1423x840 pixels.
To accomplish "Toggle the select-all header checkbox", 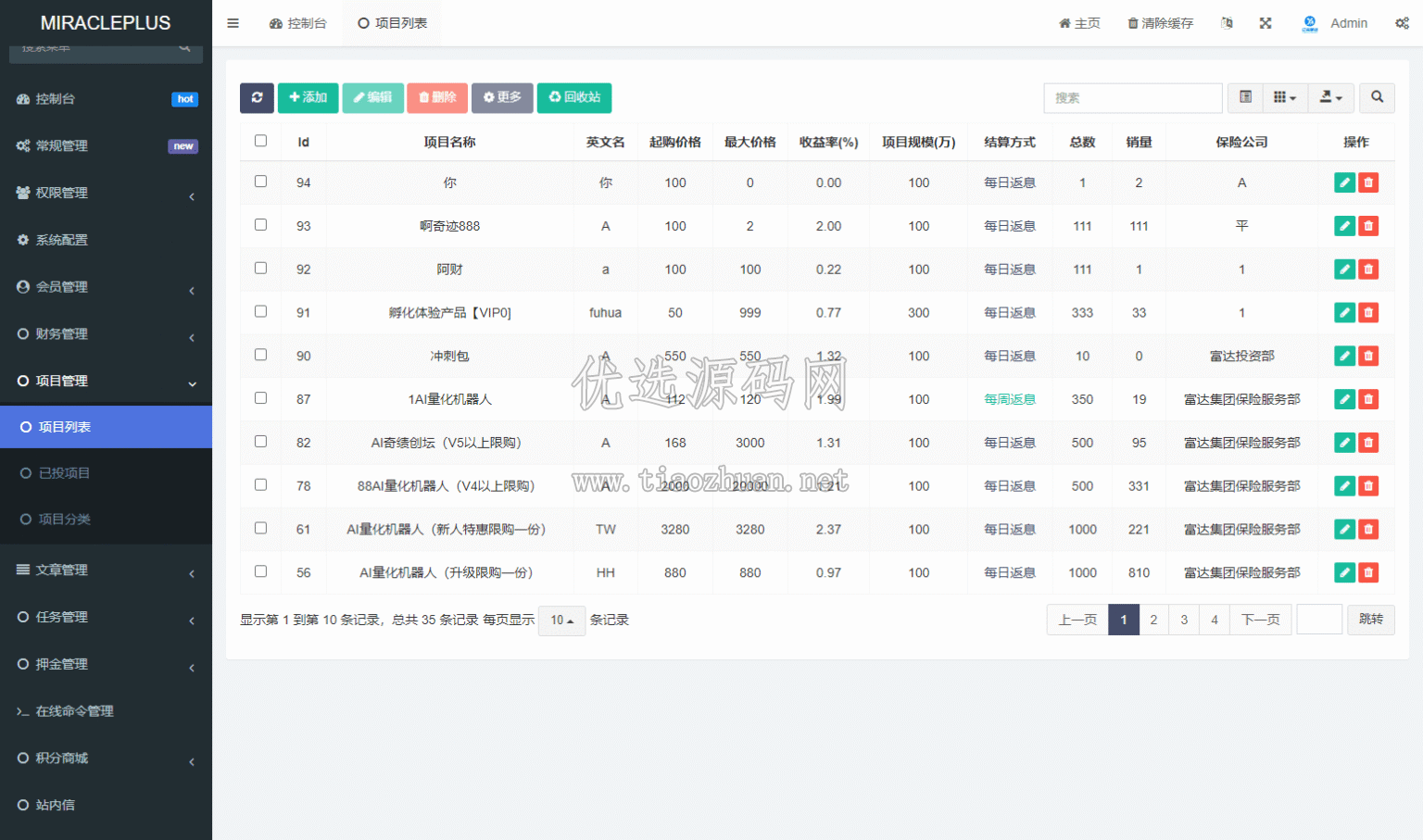I will (x=260, y=141).
